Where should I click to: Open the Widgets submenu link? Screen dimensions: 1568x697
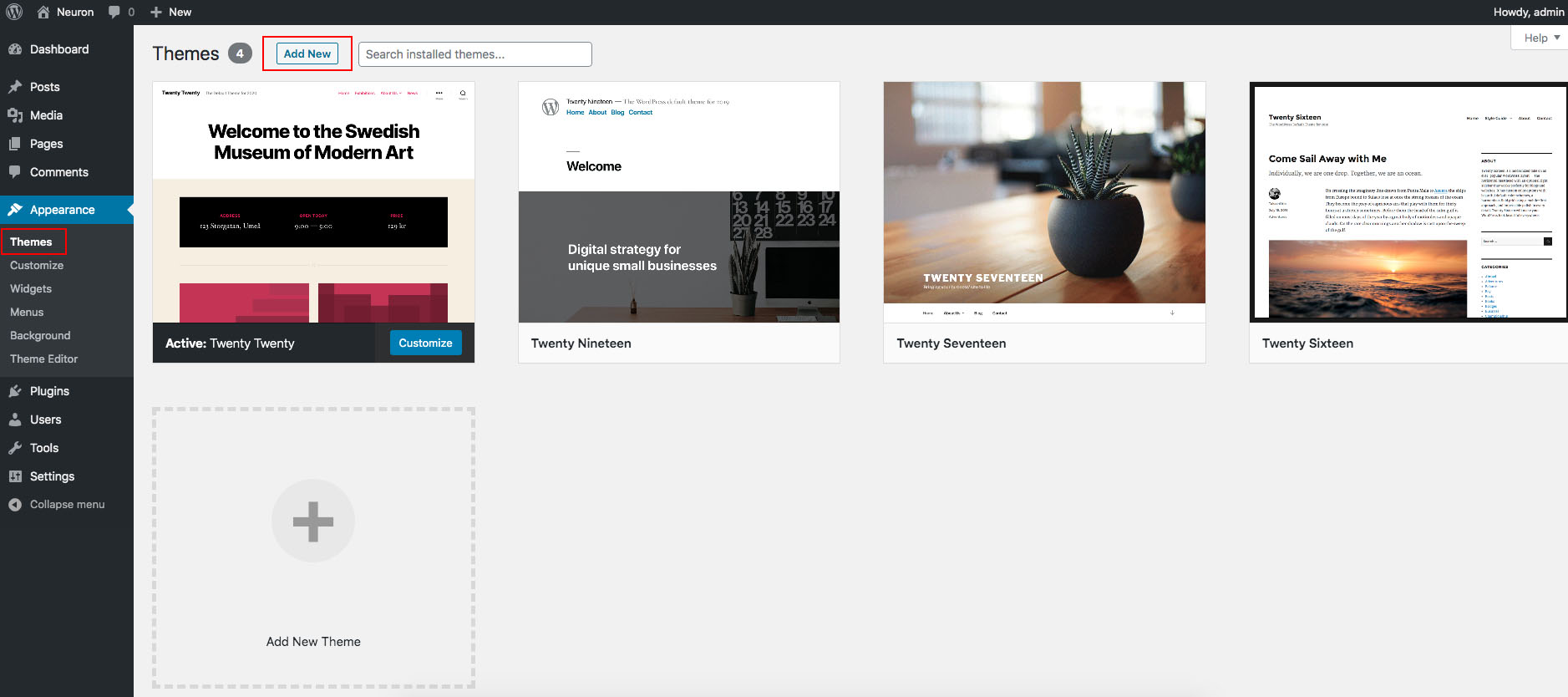31,288
